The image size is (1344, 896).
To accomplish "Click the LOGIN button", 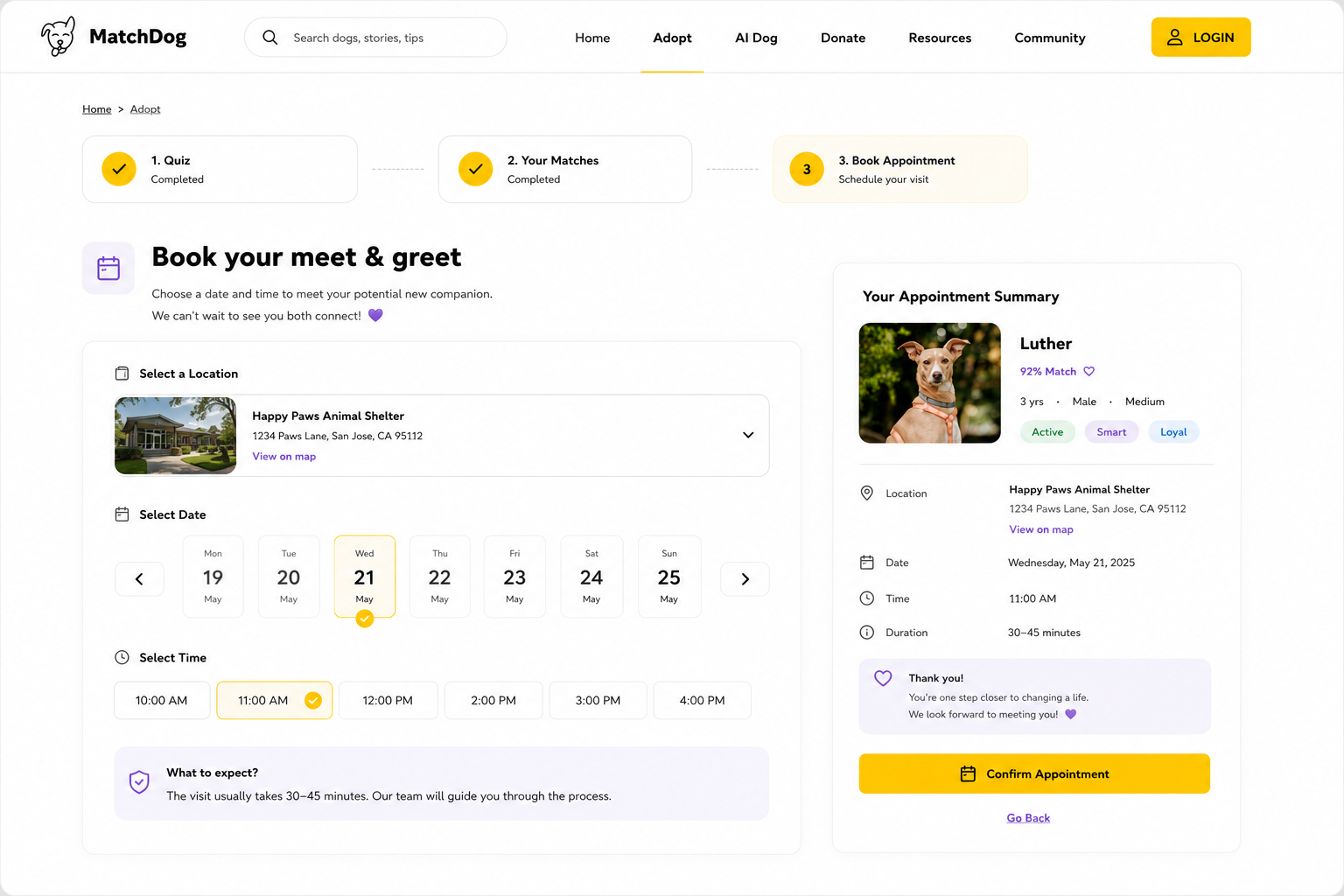I will tap(1200, 38).
